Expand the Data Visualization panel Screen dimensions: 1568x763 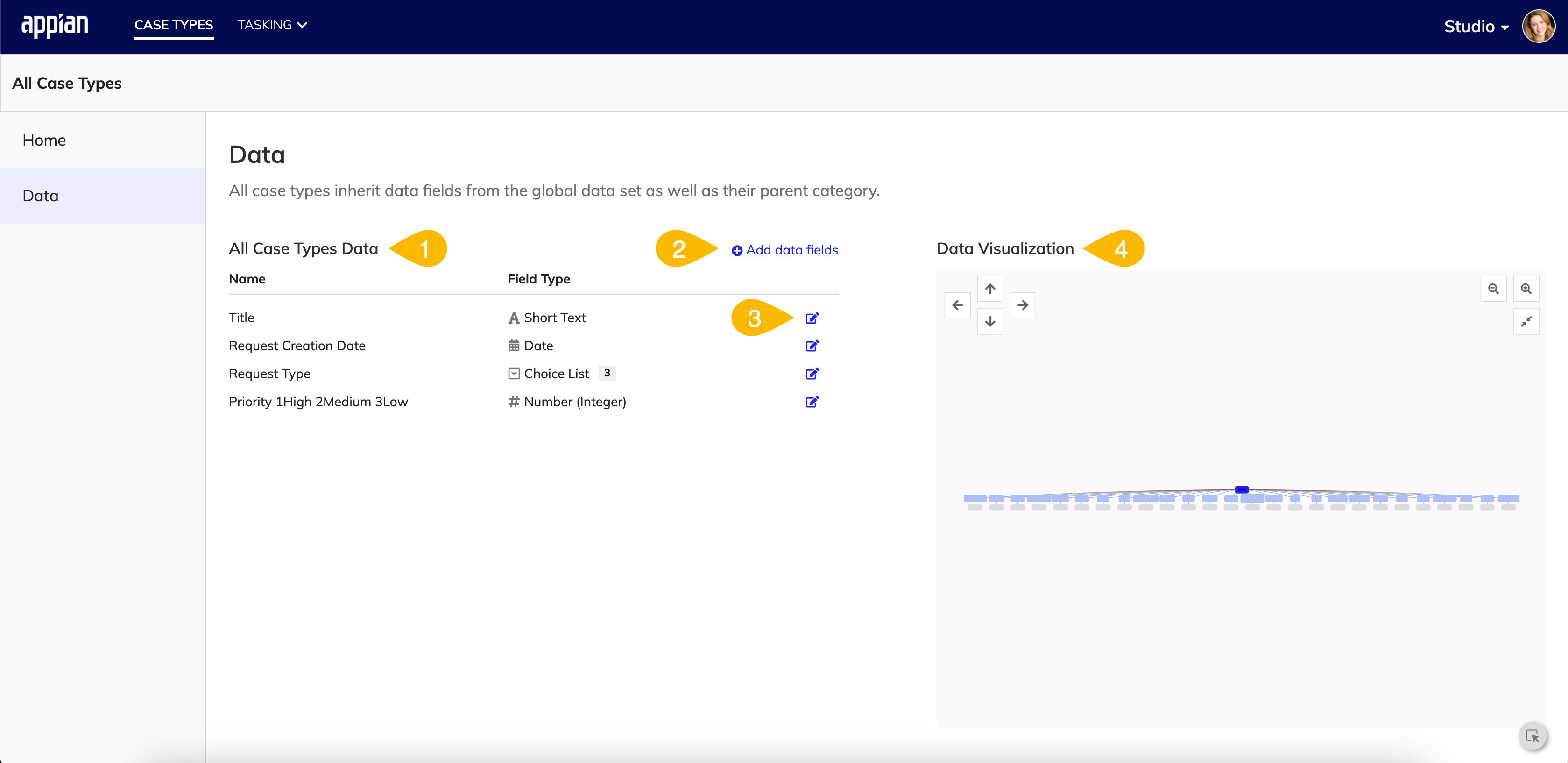[x=1526, y=321]
